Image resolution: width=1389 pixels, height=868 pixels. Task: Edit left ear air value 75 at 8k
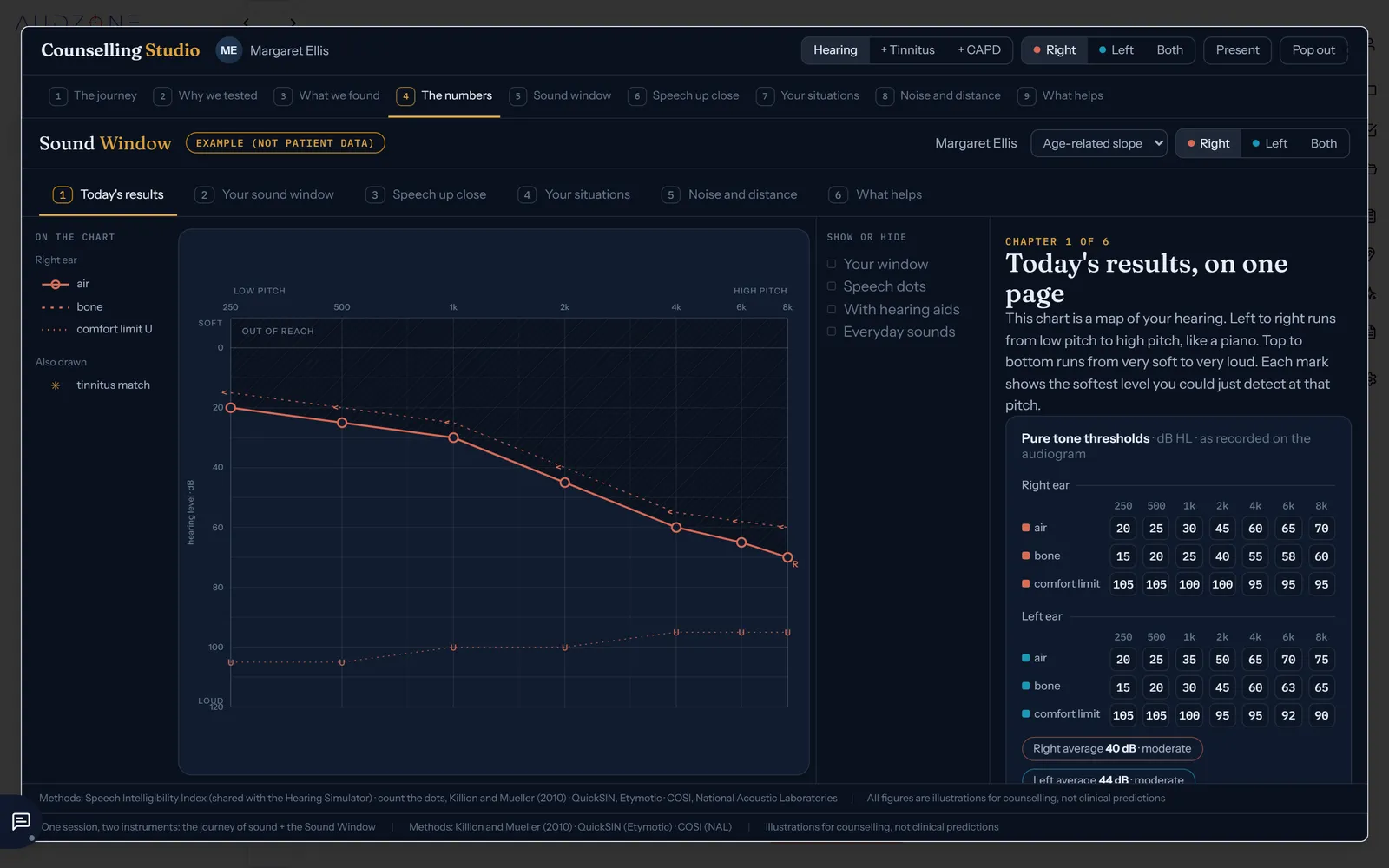coord(1321,660)
